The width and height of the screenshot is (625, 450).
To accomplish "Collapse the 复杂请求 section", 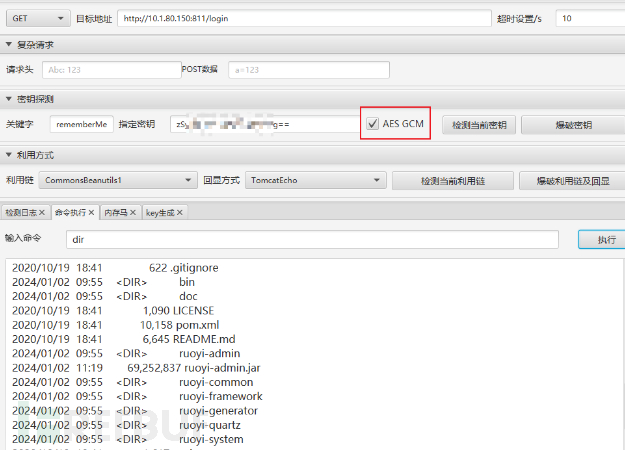I will click(9, 45).
